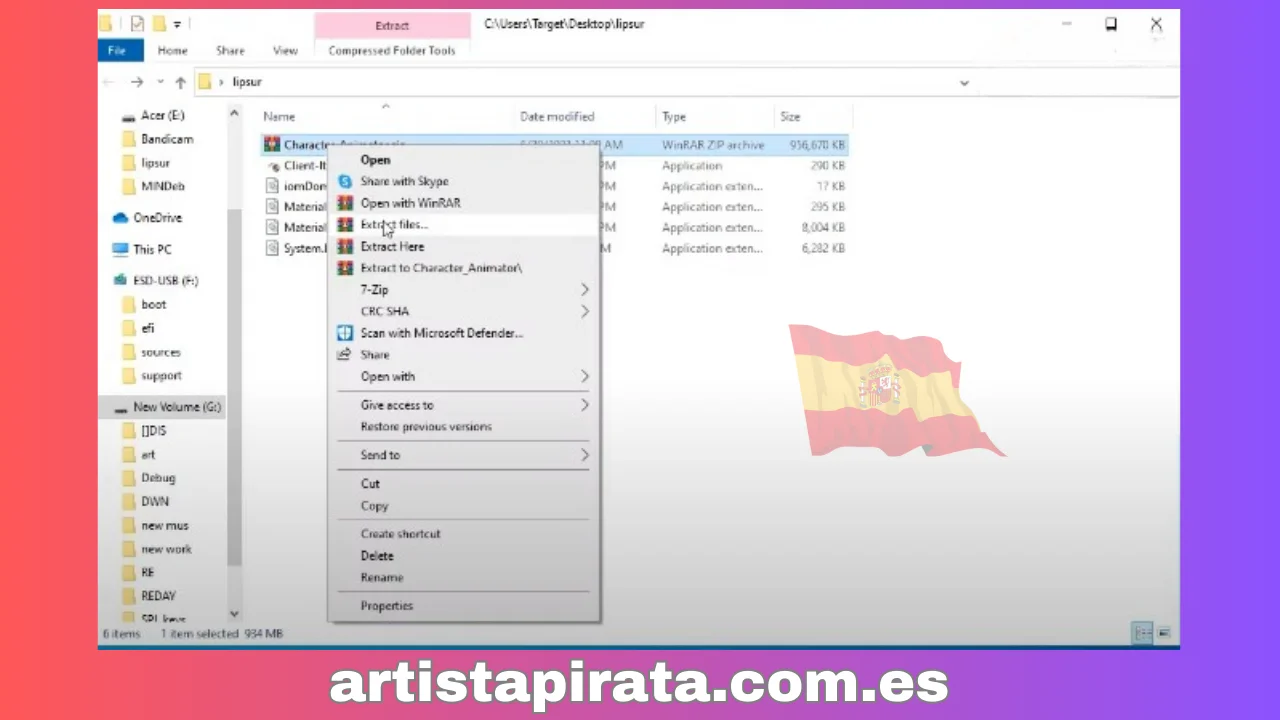This screenshot has width=1280, height=720.
Task: Click the This PC monitor icon
Action: (120, 249)
